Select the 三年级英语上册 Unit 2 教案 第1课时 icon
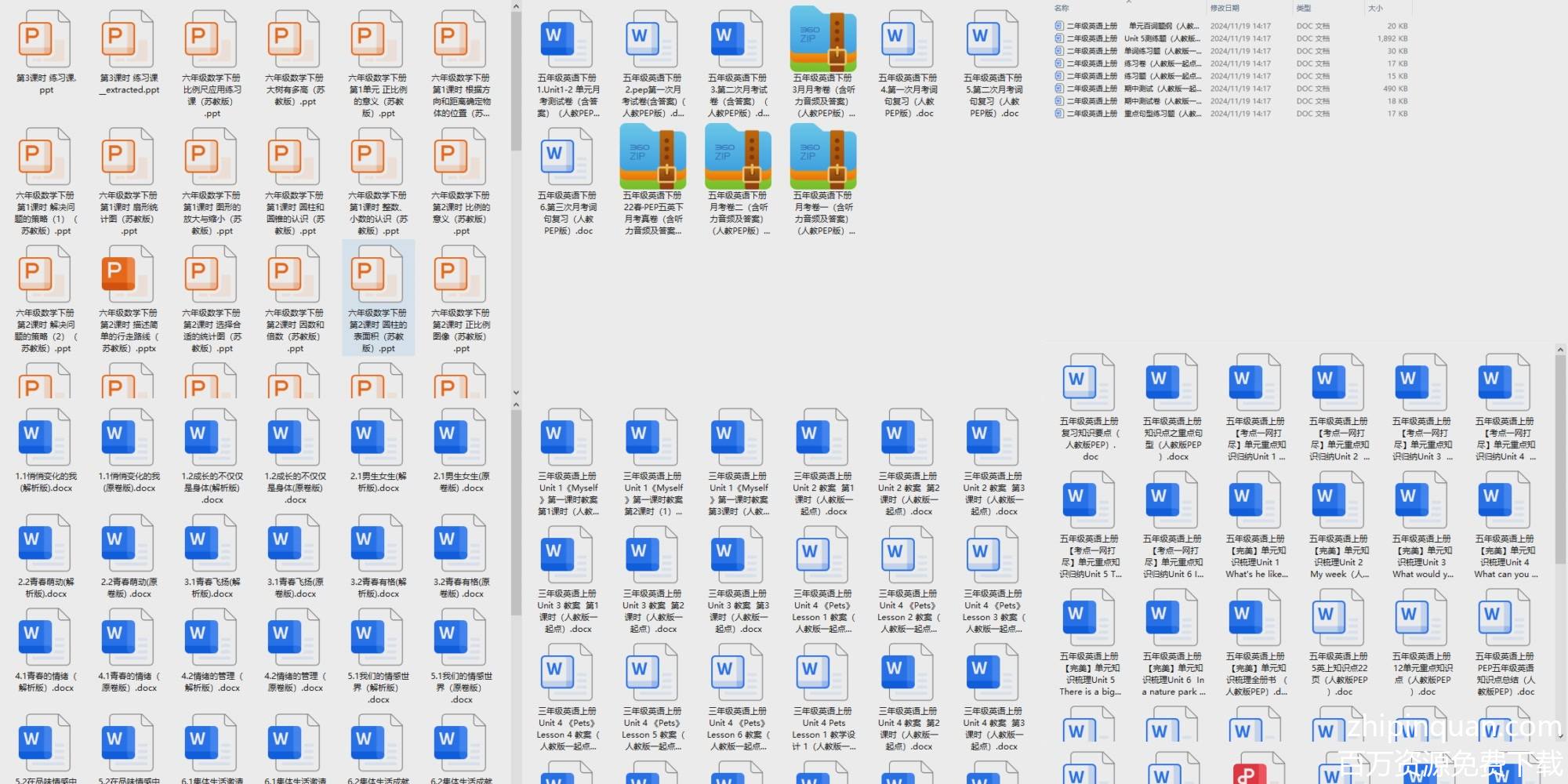 pyautogui.click(x=822, y=437)
